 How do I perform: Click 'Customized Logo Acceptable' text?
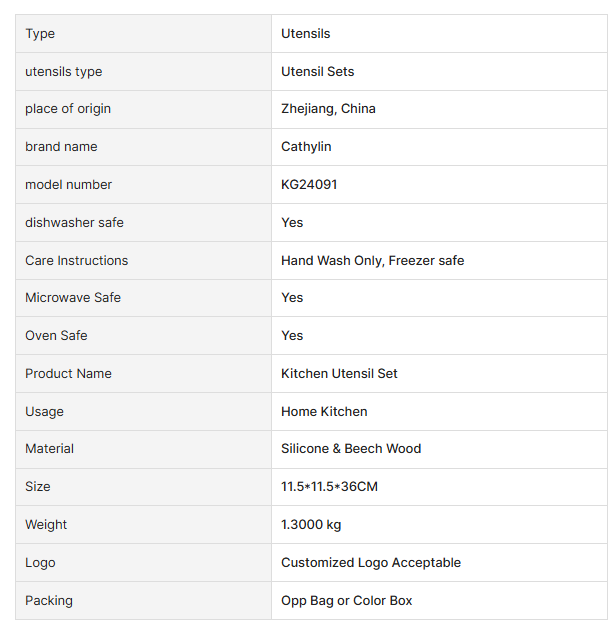(x=371, y=563)
